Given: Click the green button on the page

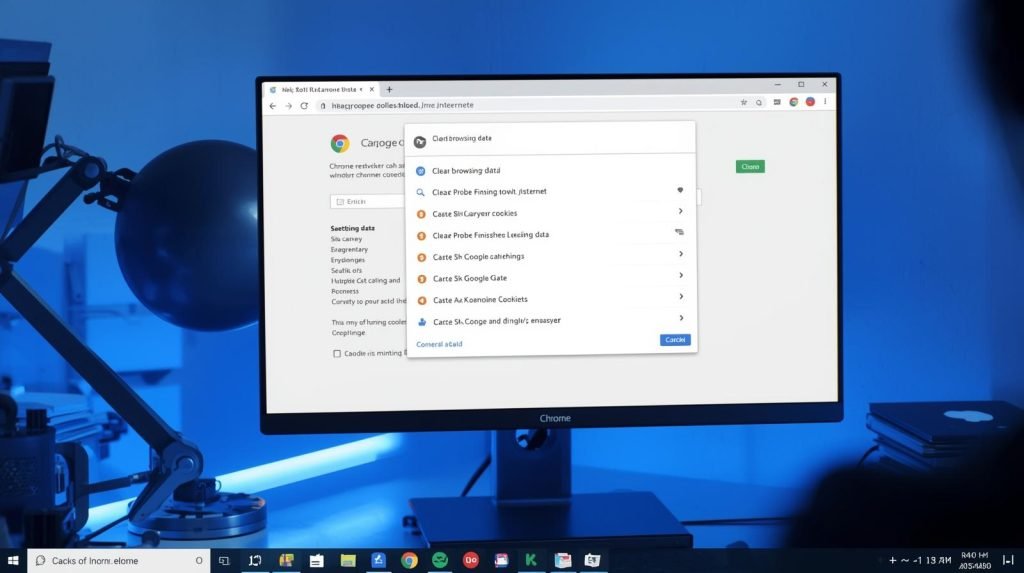Looking at the screenshot, I should pos(750,167).
